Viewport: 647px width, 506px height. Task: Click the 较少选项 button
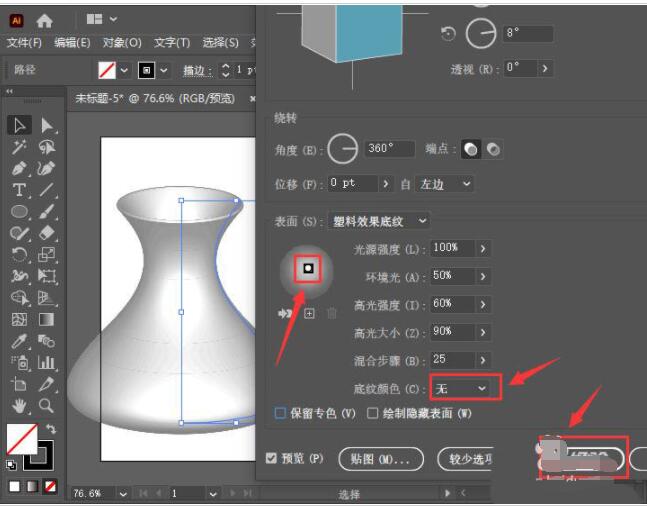(x=465, y=459)
